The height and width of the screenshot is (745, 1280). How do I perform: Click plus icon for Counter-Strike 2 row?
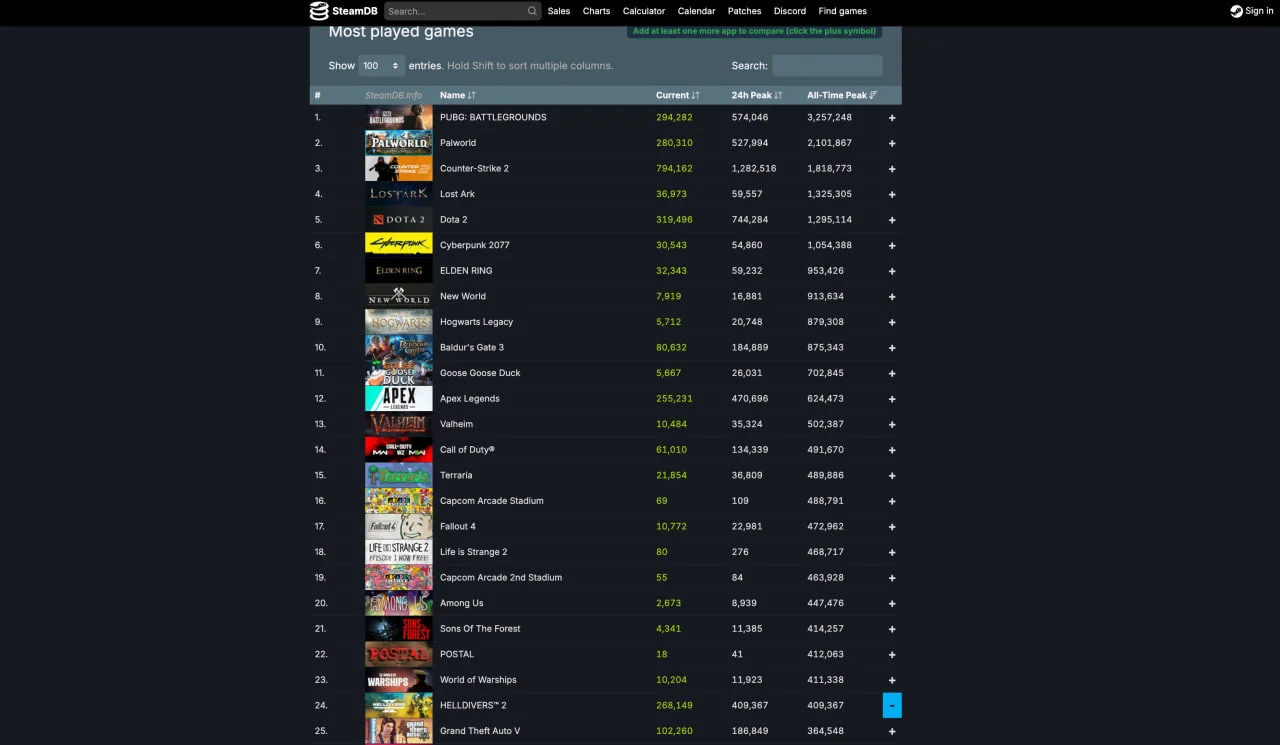tap(892, 169)
